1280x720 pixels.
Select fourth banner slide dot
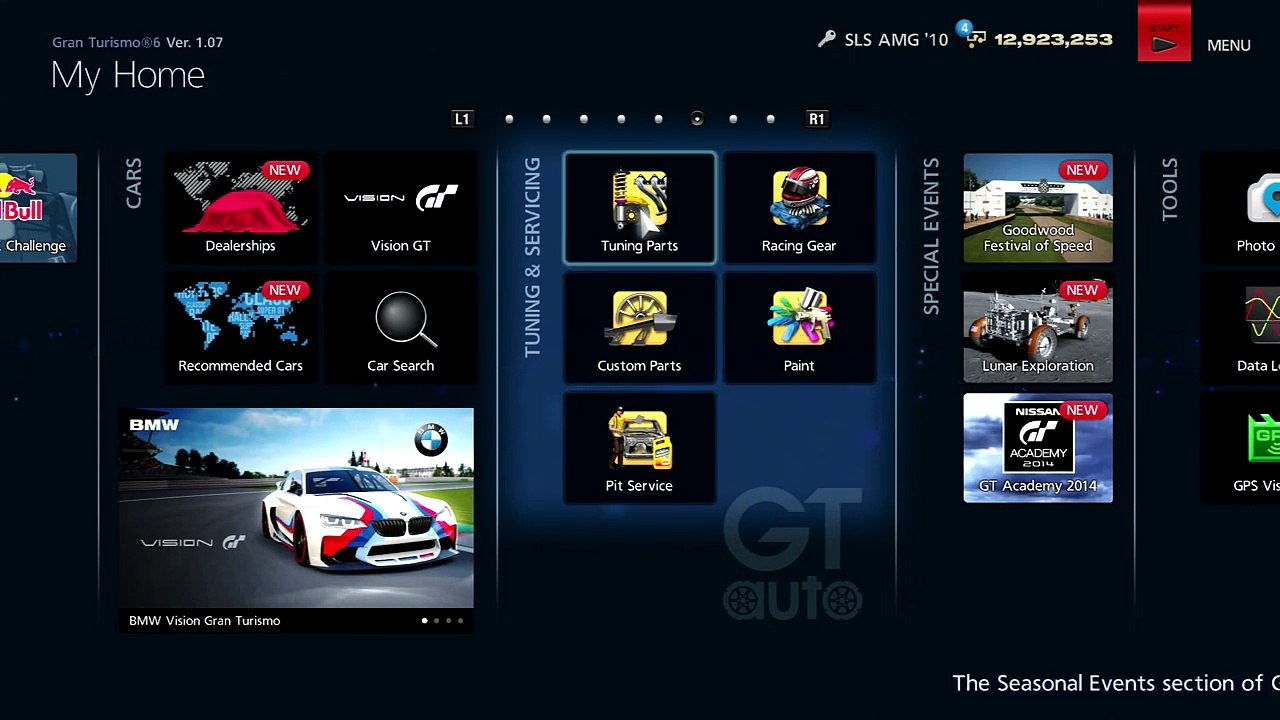(460, 621)
